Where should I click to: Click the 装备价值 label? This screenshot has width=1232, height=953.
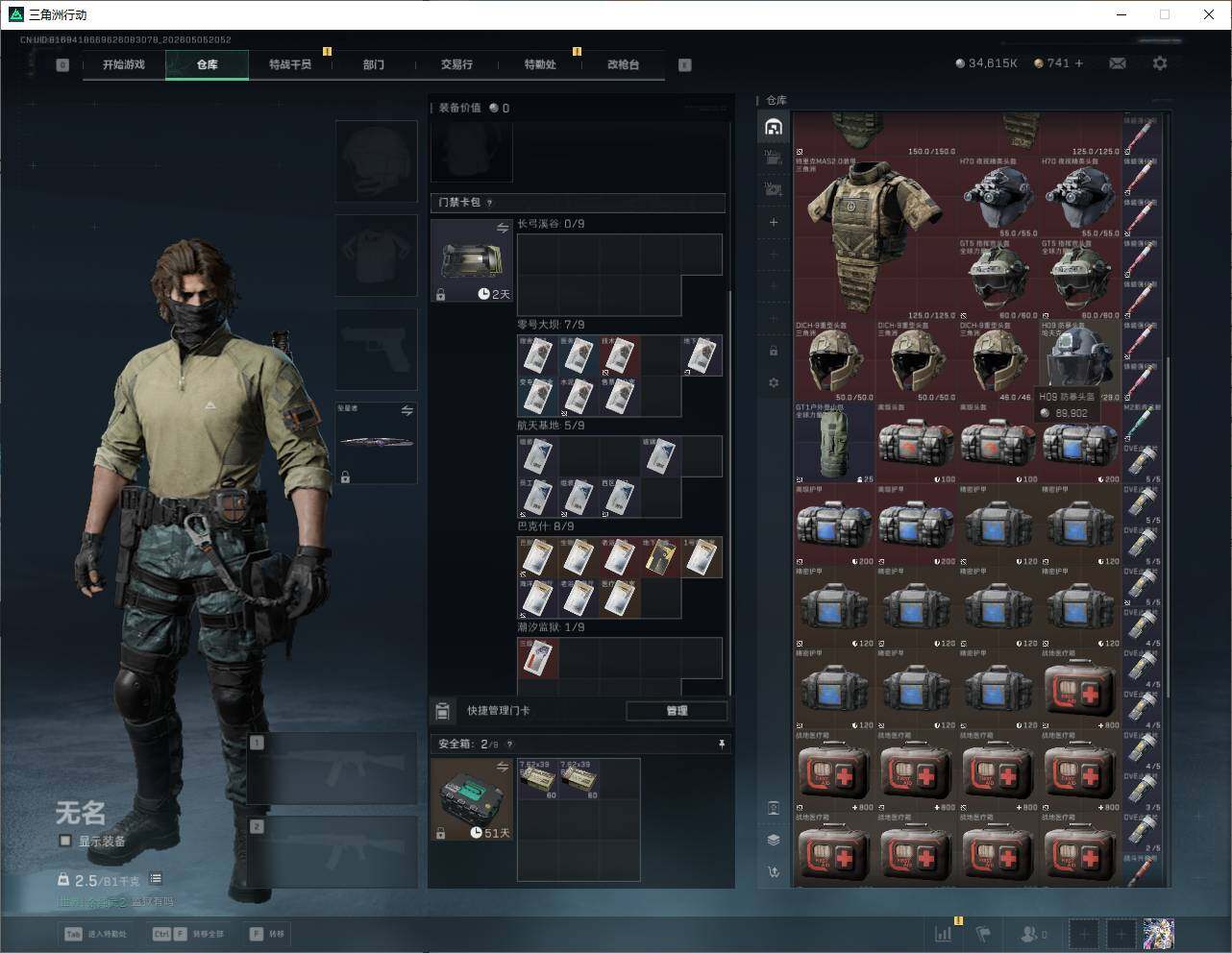459,108
